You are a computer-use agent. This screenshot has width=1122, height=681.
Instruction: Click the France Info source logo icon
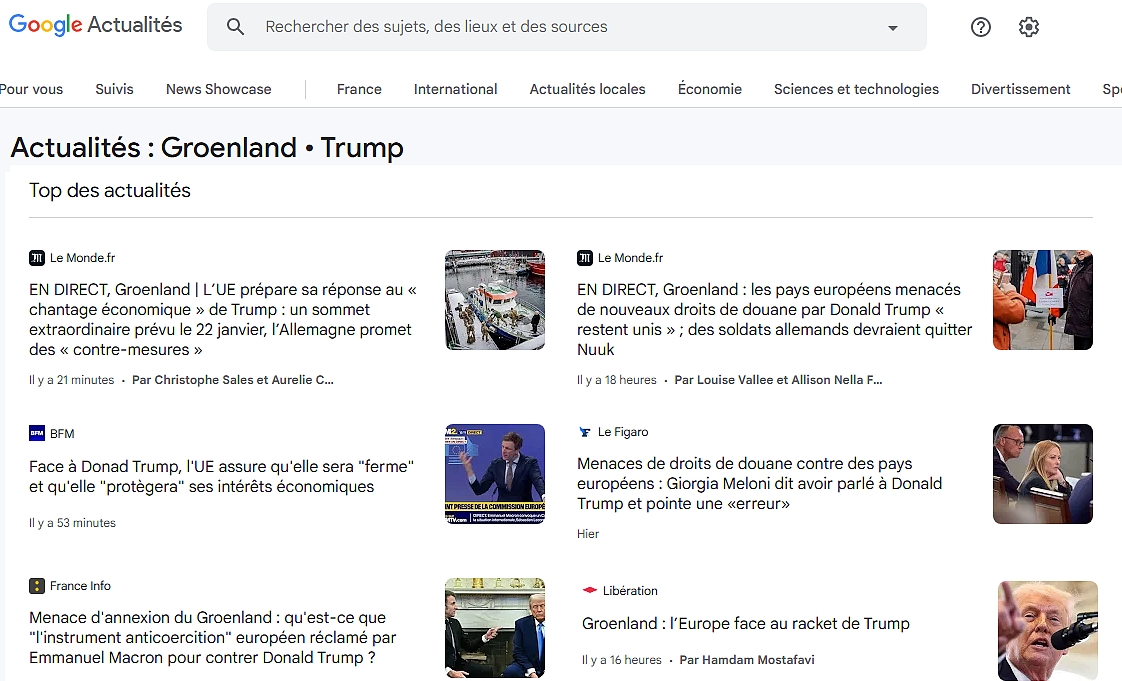(x=37, y=586)
